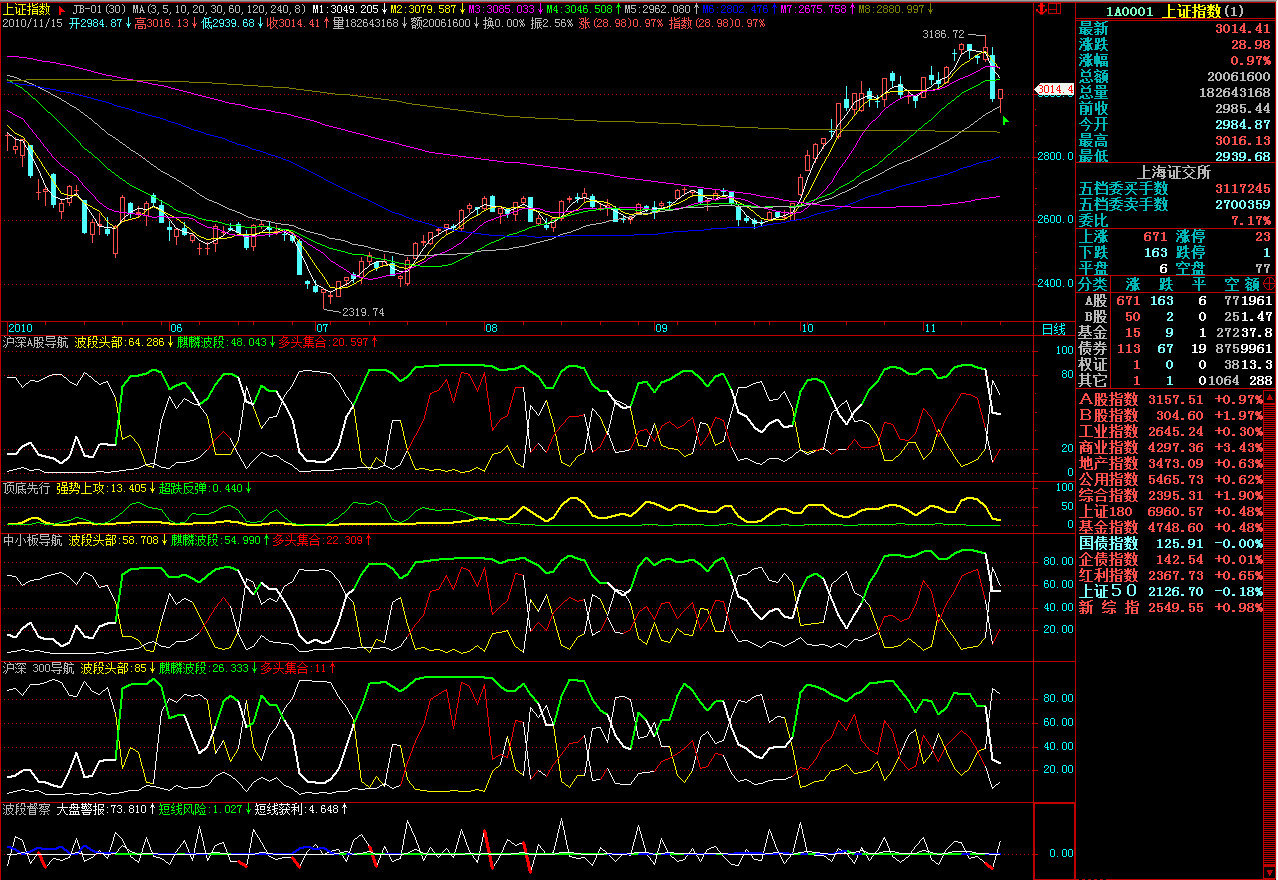Click the 上证指数 chart title

pyautogui.click(x=27, y=8)
